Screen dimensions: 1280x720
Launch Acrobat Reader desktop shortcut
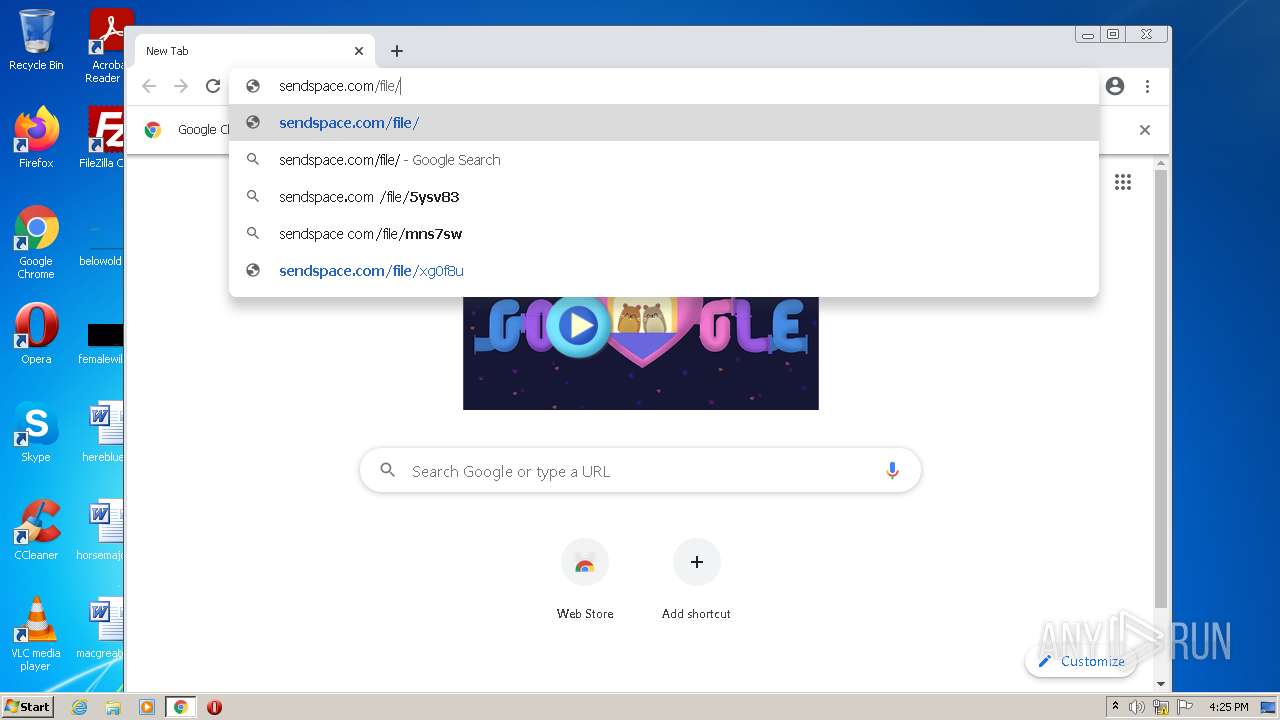[x=106, y=45]
